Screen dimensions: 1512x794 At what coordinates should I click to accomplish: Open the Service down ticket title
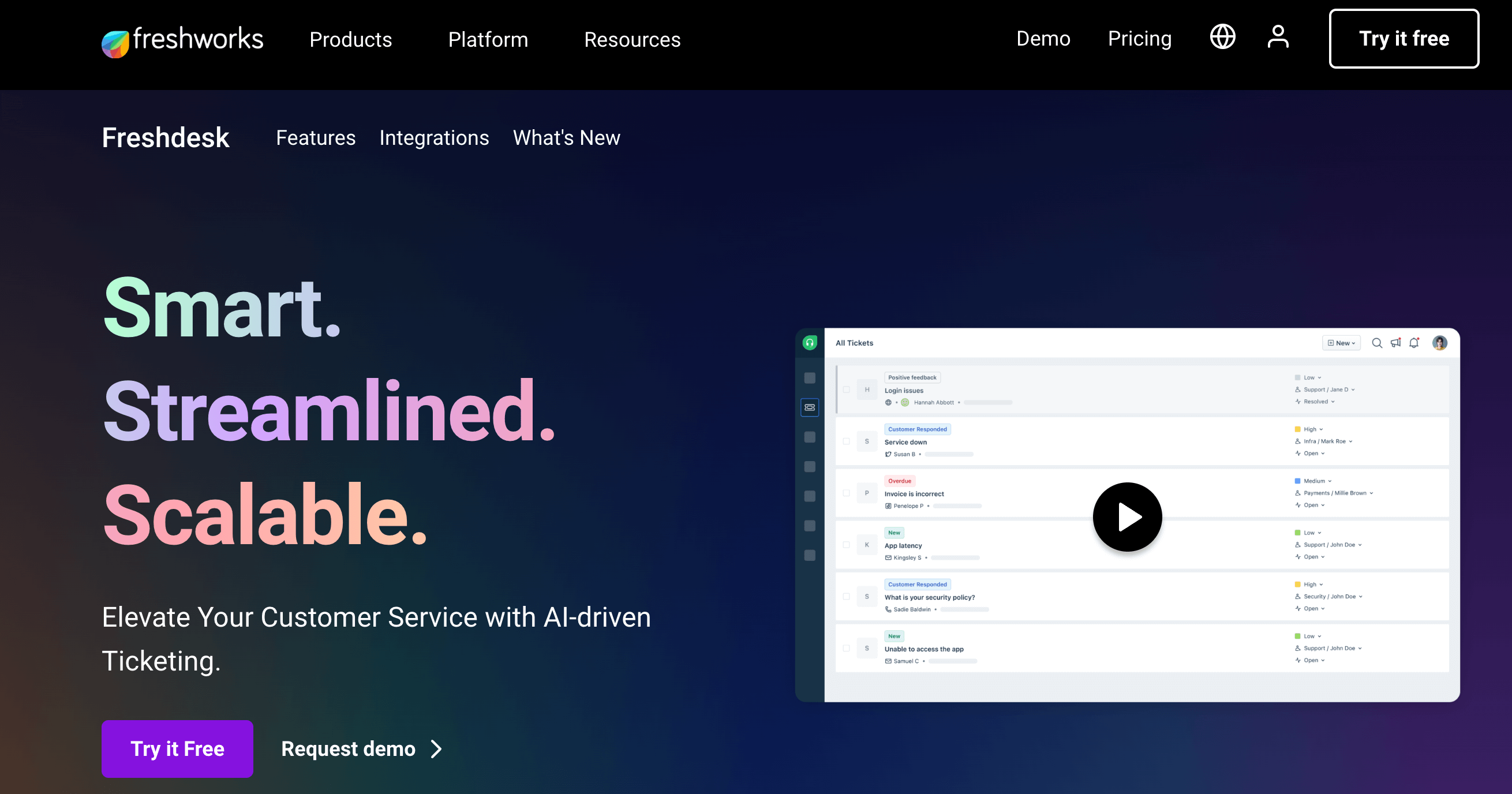(905, 442)
